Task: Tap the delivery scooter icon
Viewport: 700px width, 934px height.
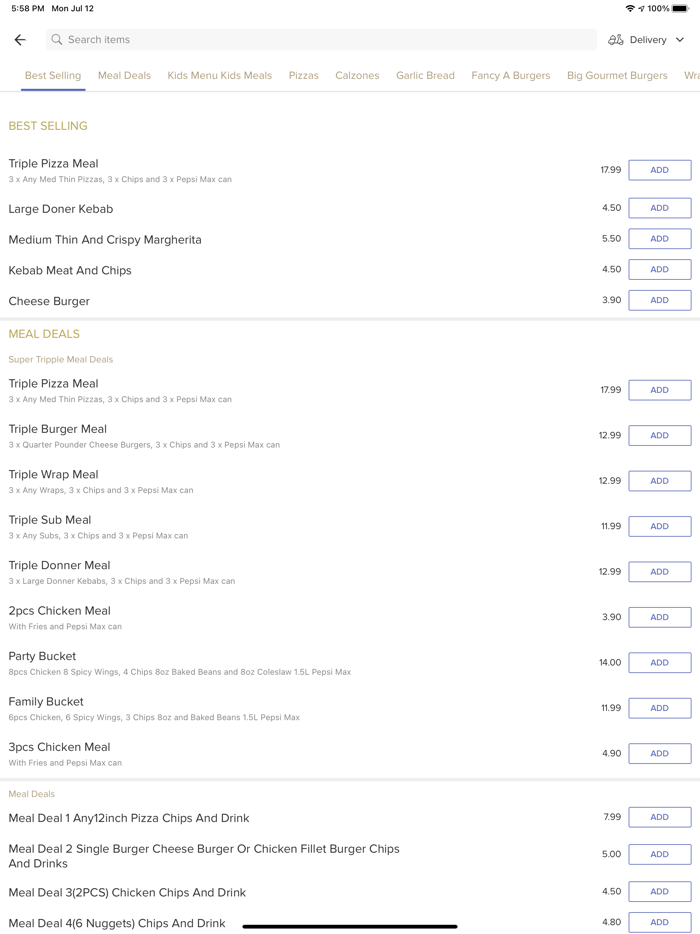Action: [616, 40]
